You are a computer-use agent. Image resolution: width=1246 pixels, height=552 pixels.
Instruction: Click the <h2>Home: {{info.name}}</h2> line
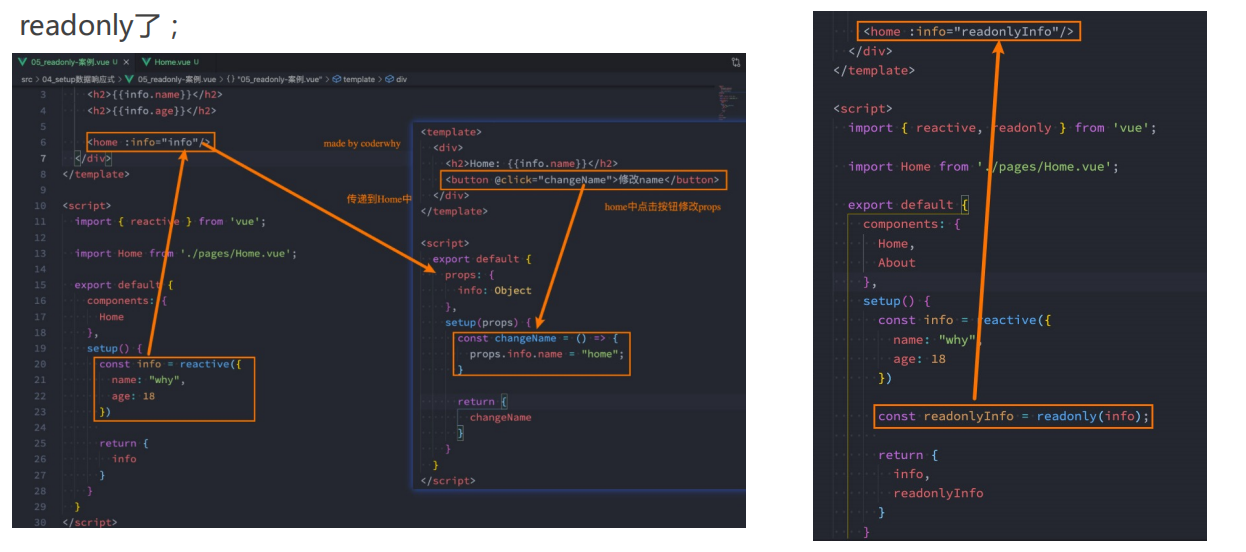pyautogui.click(x=531, y=164)
